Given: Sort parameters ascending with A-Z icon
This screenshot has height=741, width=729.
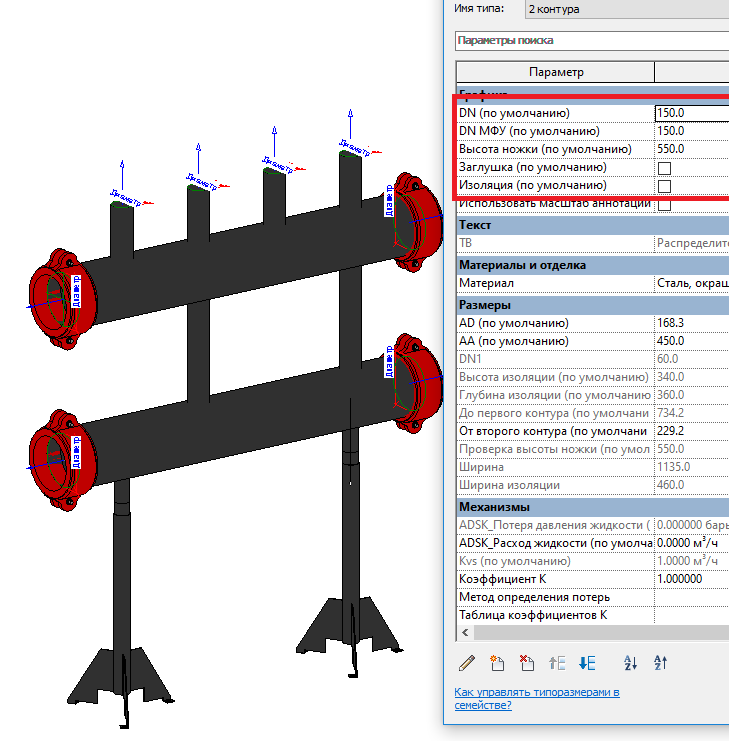Looking at the screenshot, I should pyautogui.click(x=631, y=662).
